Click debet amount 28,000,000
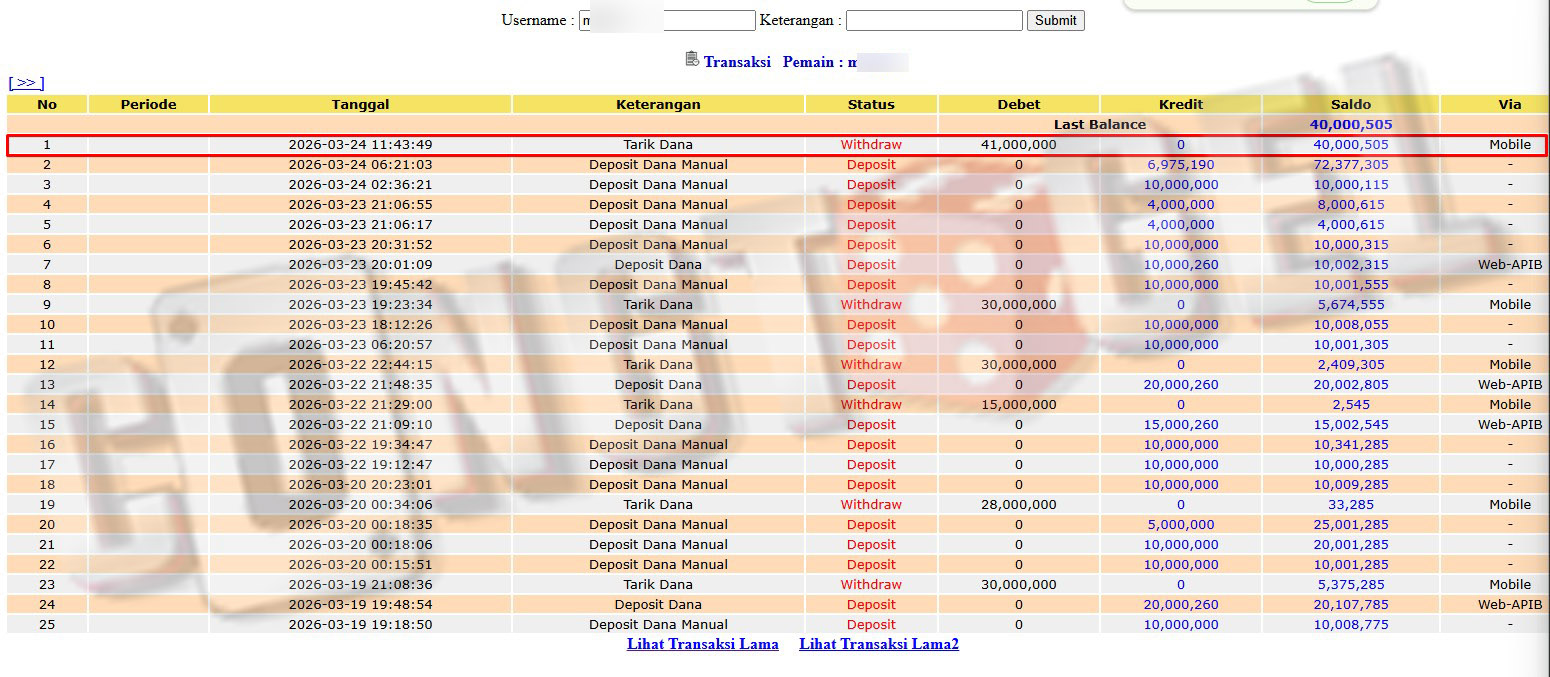The width and height of the screenshot is (1550, 677). (x=1019, y=505)
